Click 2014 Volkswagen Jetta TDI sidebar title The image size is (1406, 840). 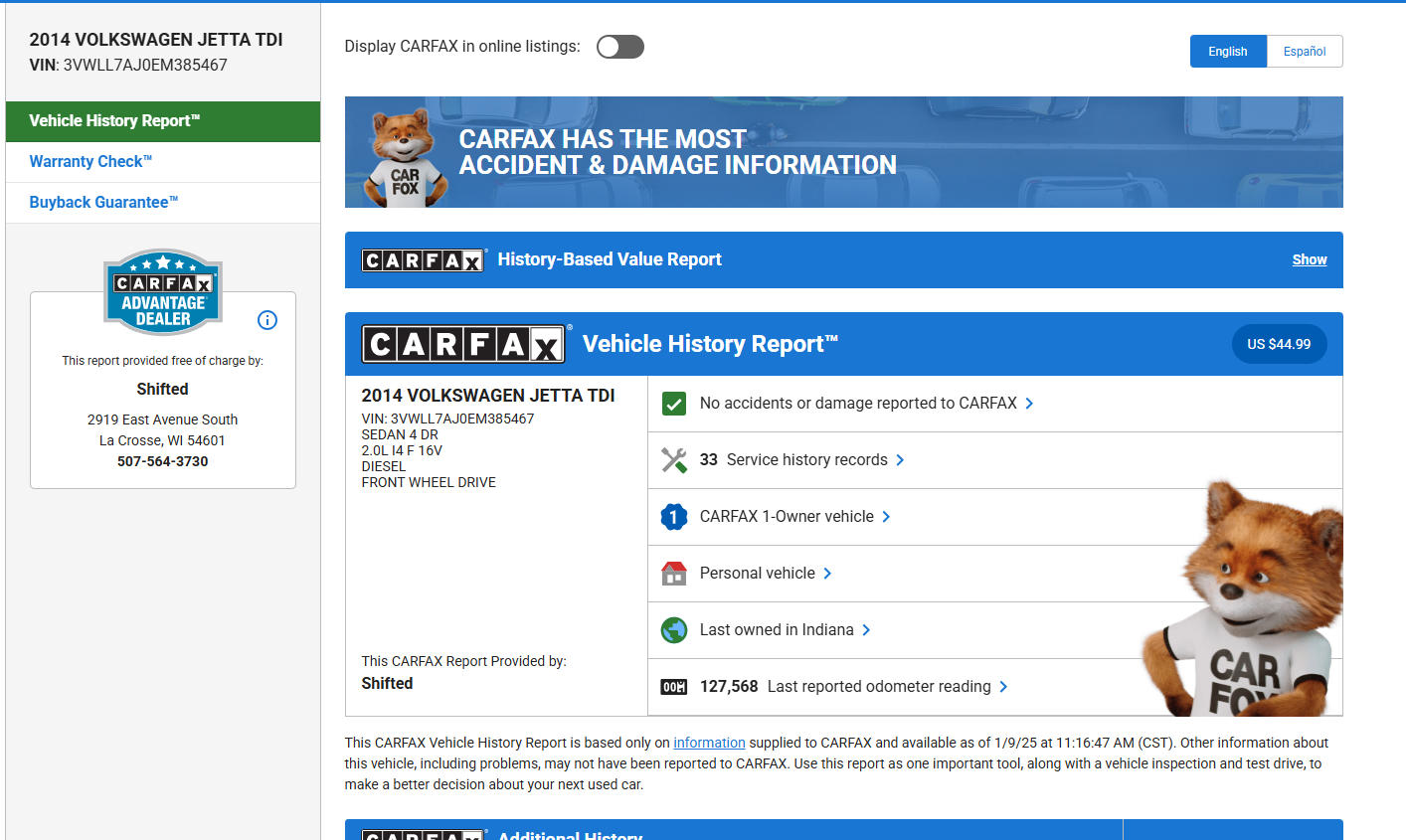(156, 40)
